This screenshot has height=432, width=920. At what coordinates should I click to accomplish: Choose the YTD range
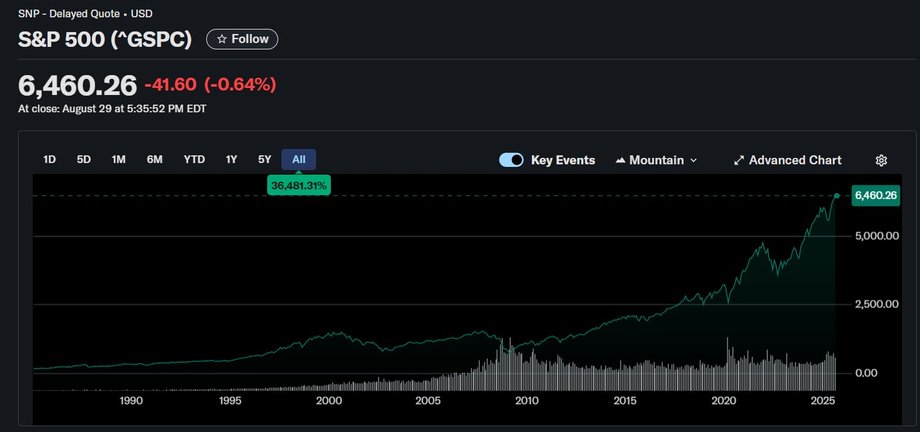[194, 160]
